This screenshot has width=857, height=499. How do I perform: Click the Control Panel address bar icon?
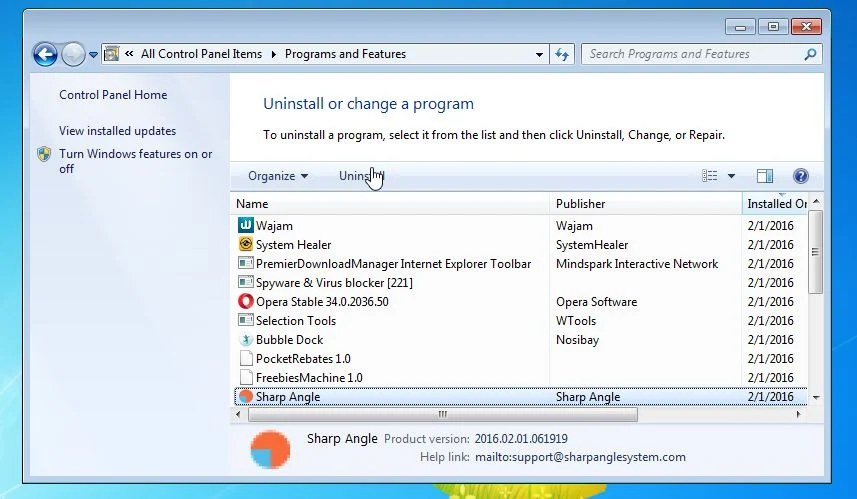(111, 54)
